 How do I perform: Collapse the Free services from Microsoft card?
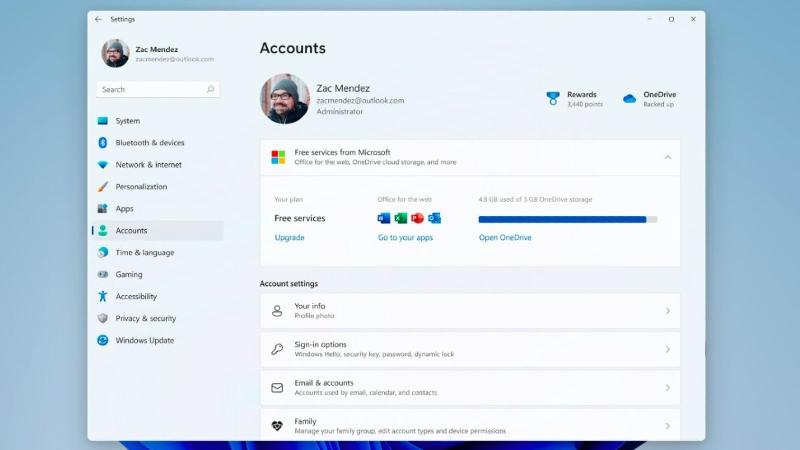[667, 157]
